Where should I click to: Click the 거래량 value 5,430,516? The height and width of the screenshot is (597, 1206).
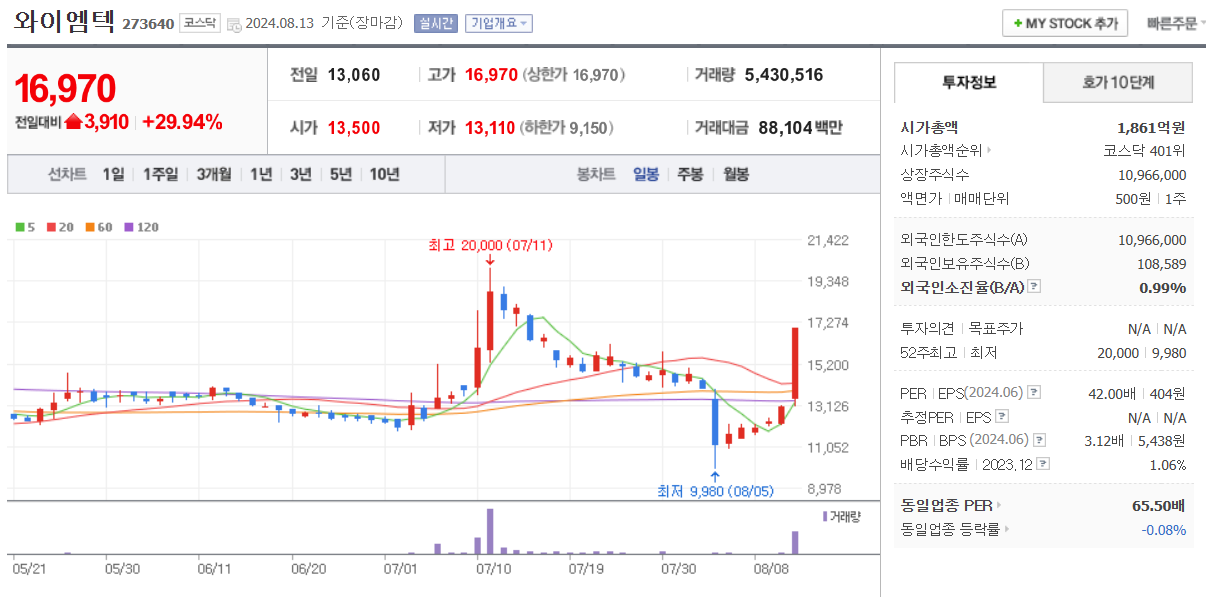click(784, 74)
